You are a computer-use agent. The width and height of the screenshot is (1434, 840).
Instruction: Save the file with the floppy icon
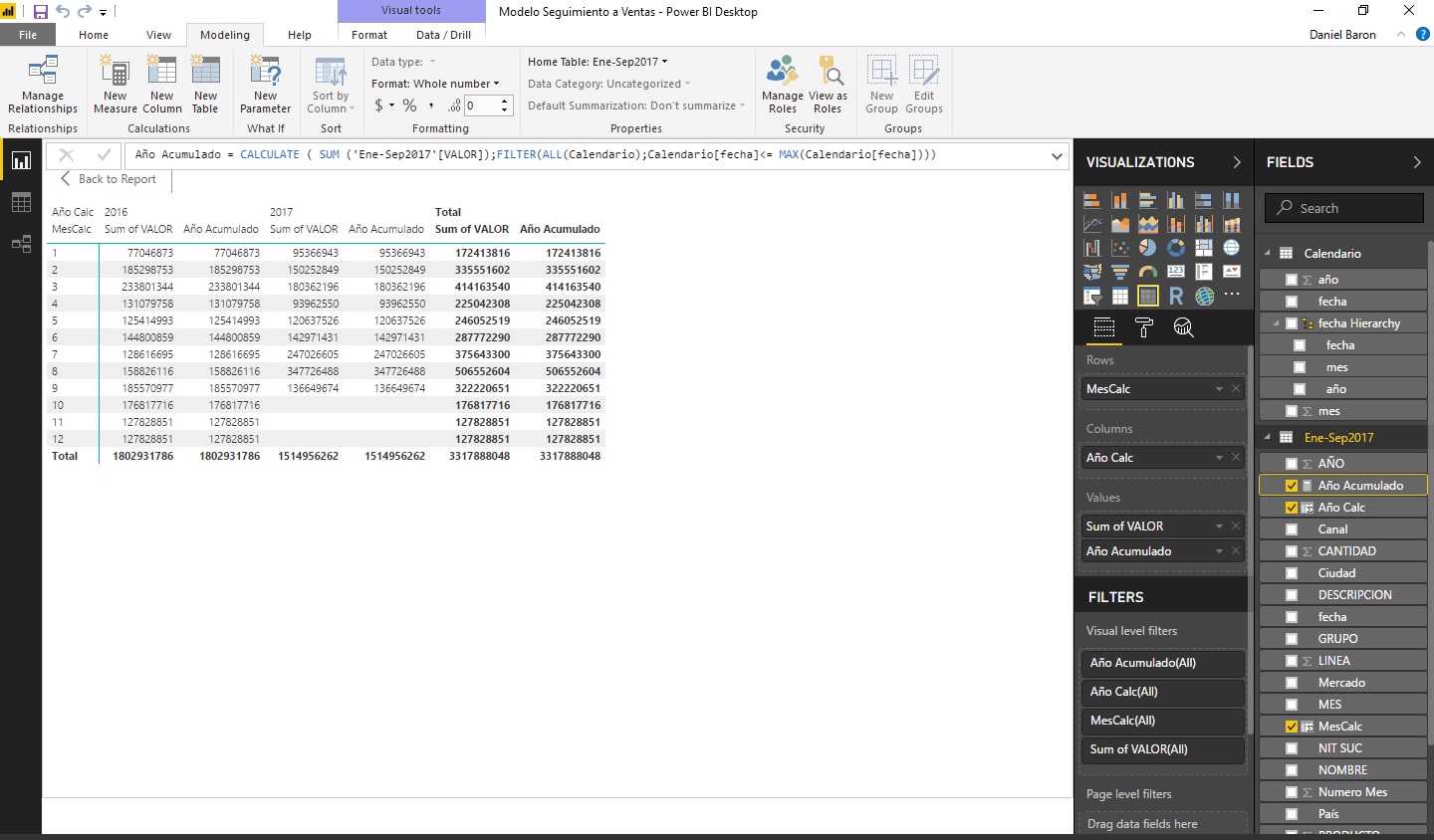(x=41, y=11)
